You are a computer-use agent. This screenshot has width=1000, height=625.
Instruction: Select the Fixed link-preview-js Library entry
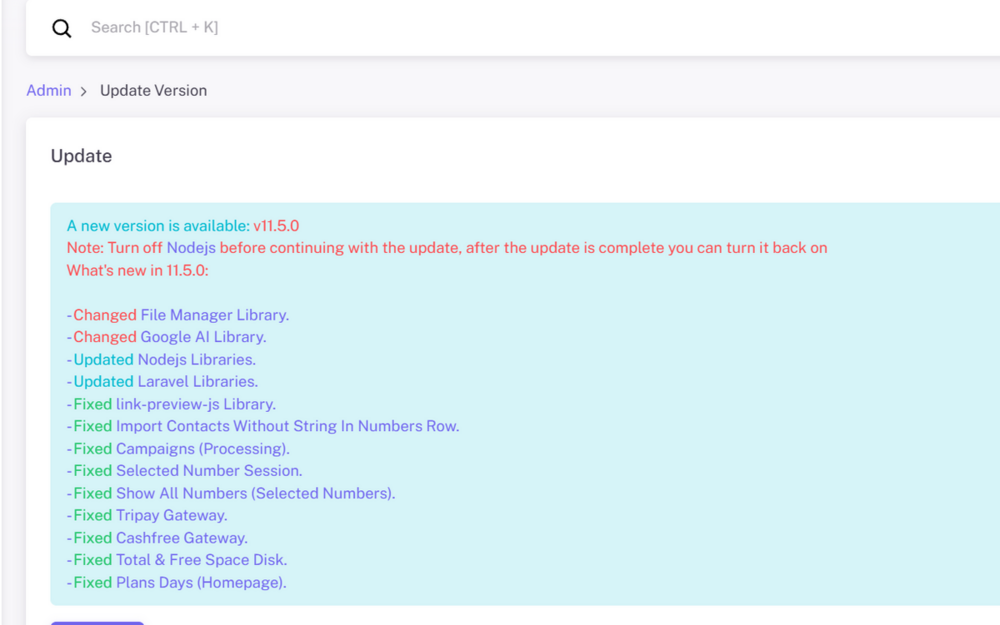tap(171, 404)
